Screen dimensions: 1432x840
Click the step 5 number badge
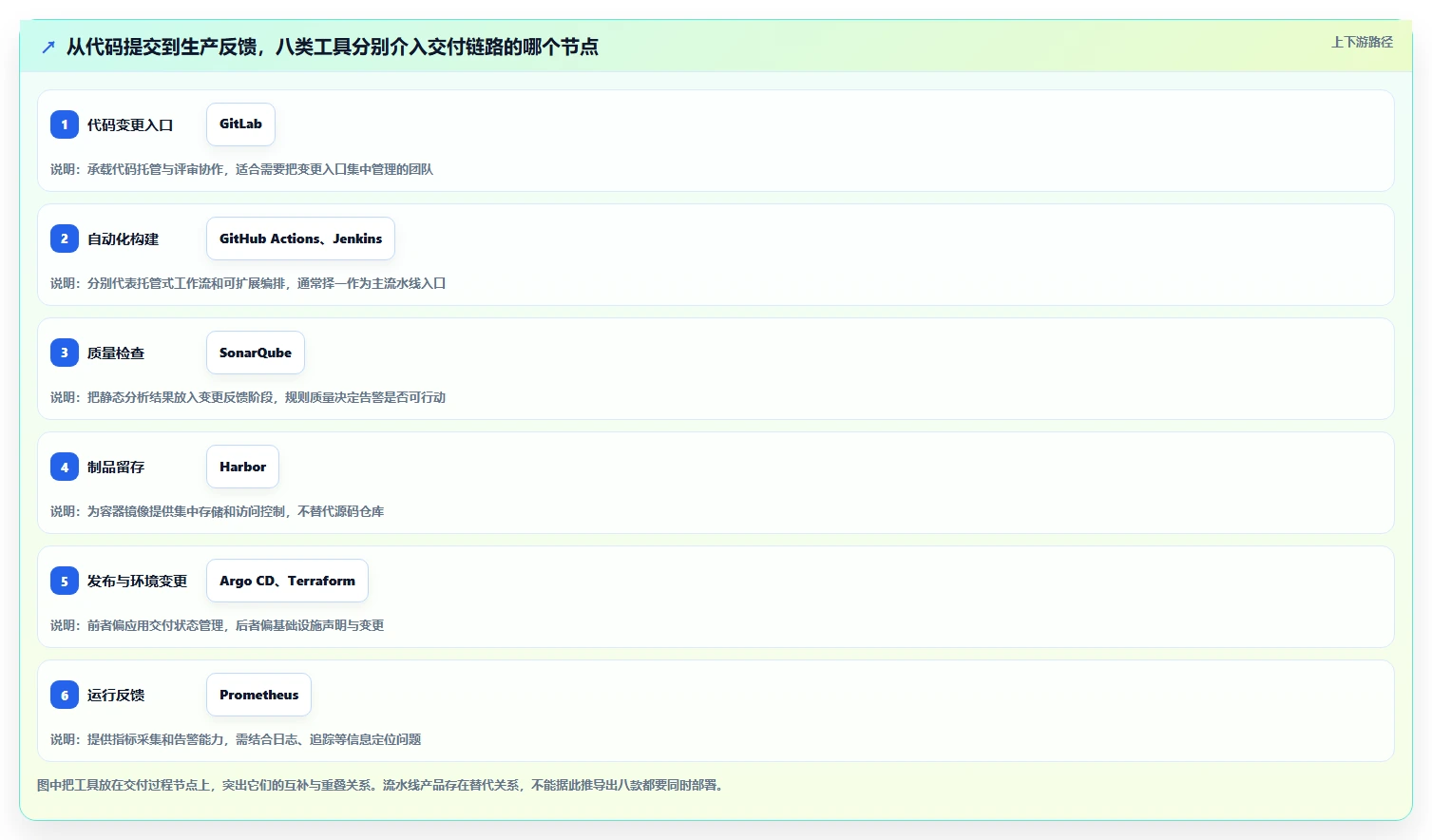(65, 581)
